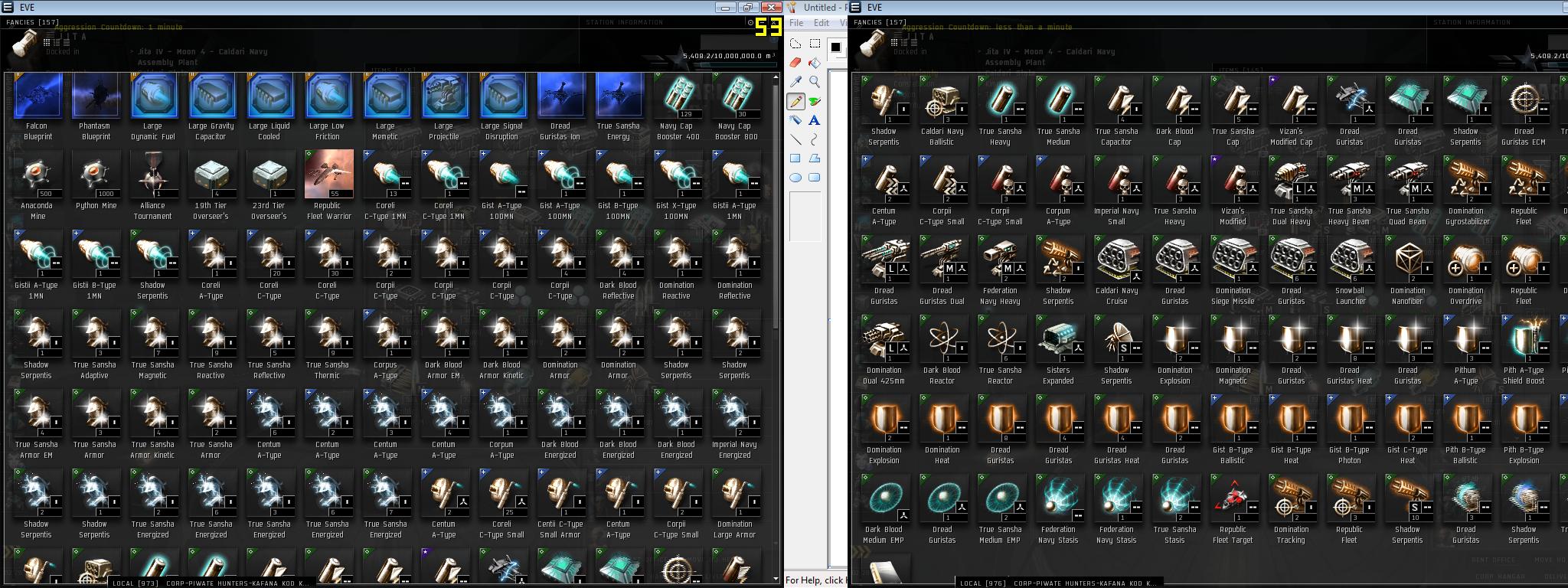Choose the Line tool in Paint
This screenshot has height=588, width=1568.
pos(795,139)
